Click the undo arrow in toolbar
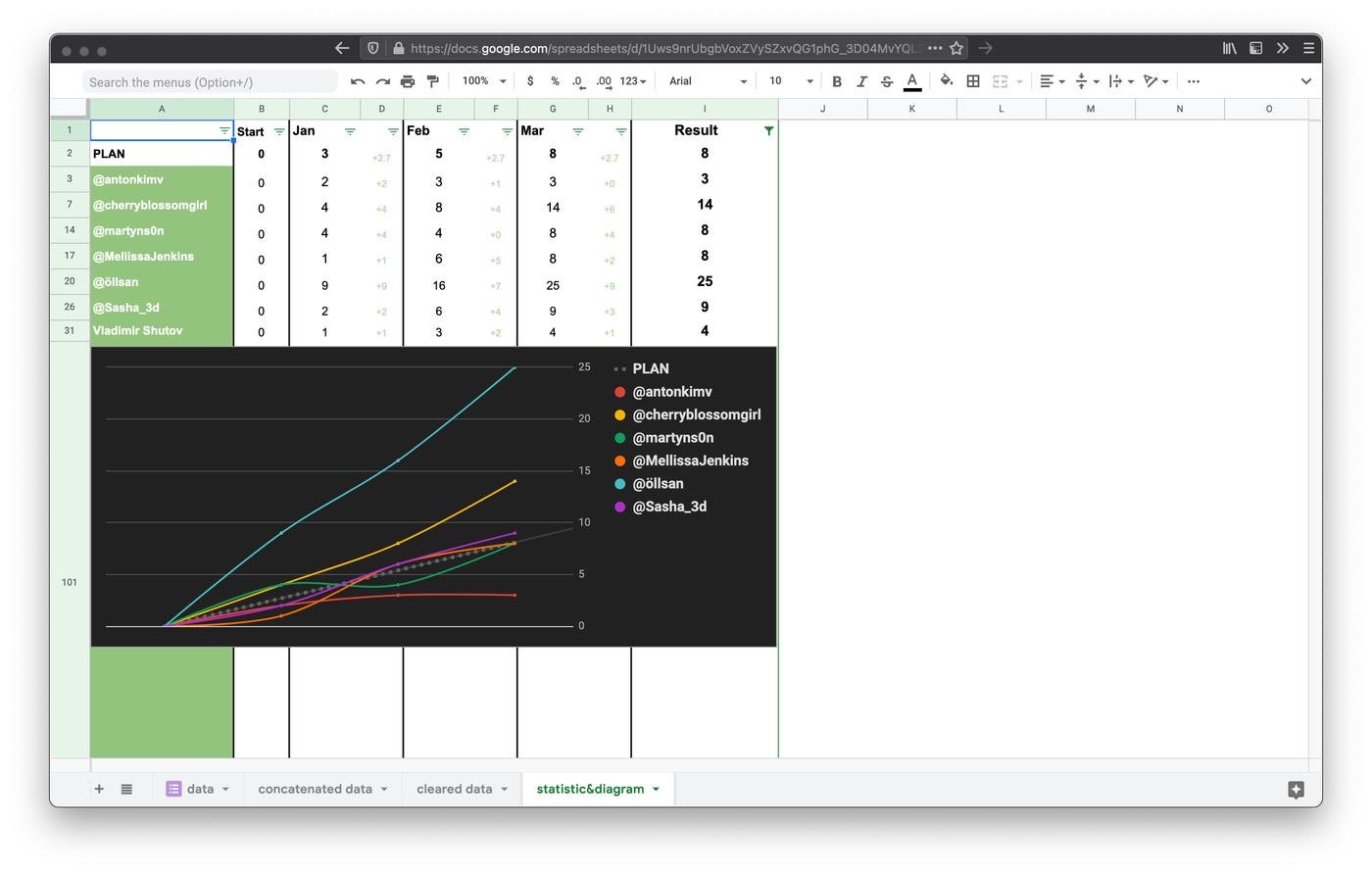This screenshot has width=1372, height=872. [358, 81]
